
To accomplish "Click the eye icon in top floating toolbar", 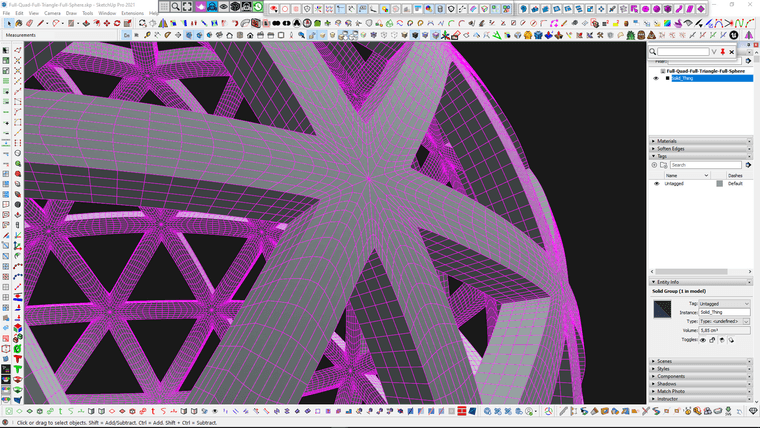I will (223, 7).
